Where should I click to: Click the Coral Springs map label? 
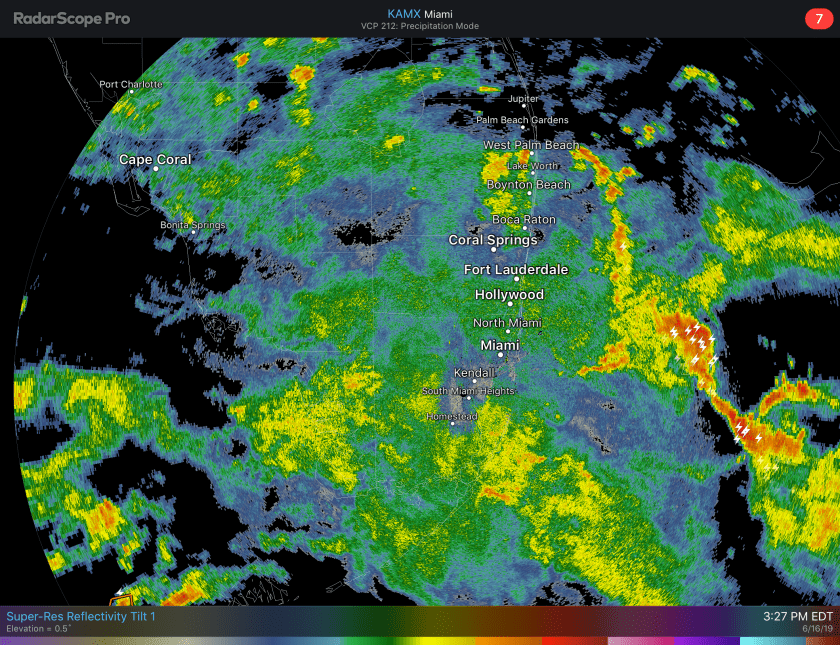(x=493, y=240)
